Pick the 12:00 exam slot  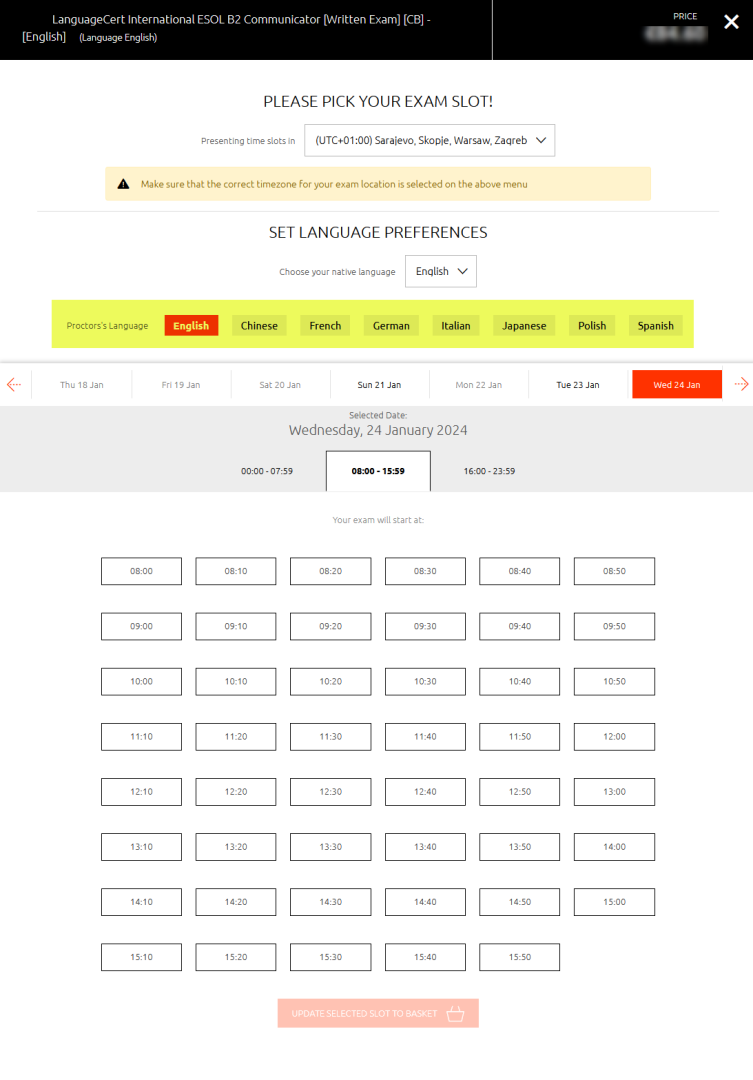(x=615, y=736)
